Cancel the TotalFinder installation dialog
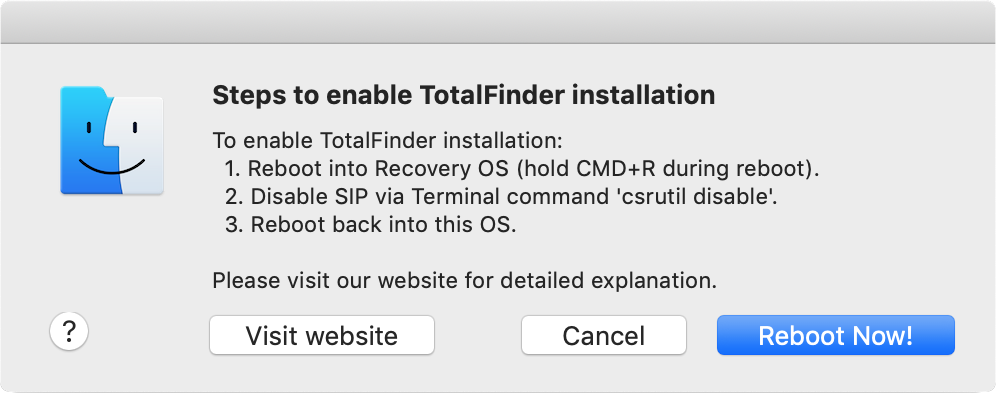Screen dimensions: 996x393 pos(603,335)
